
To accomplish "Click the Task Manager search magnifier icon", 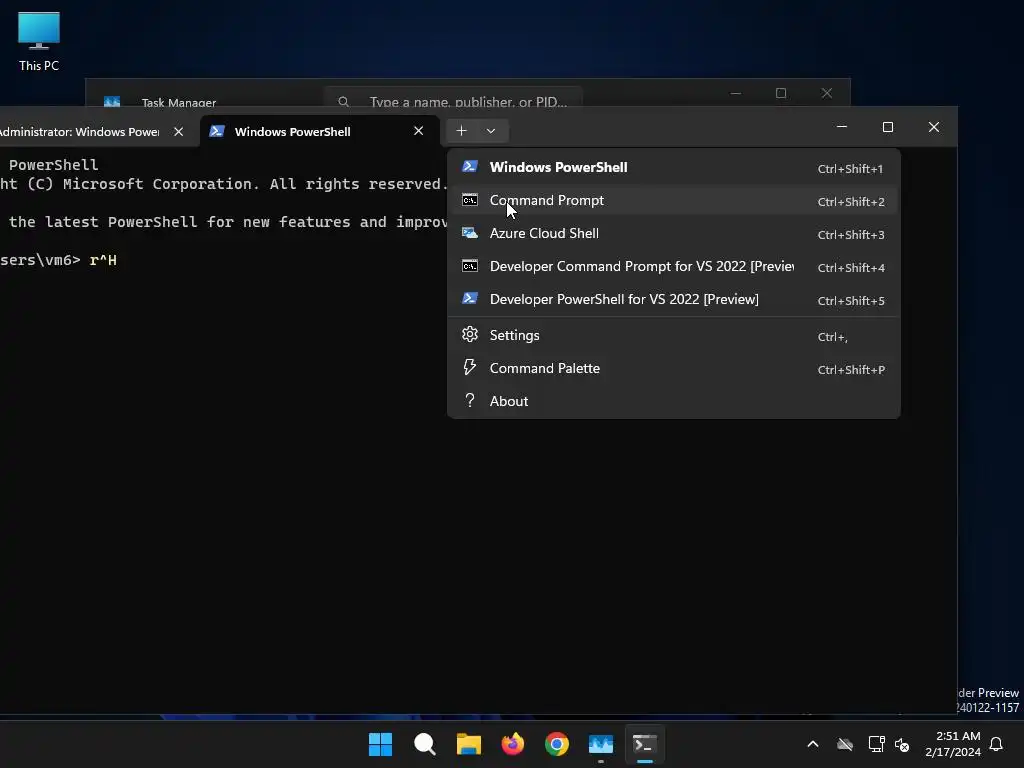I will [344, 101].
